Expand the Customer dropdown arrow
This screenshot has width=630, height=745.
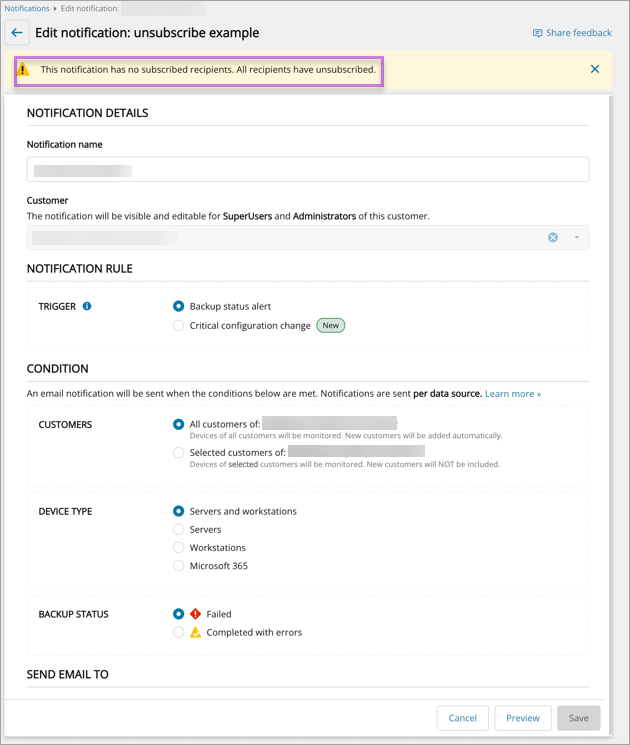point(577,237)
